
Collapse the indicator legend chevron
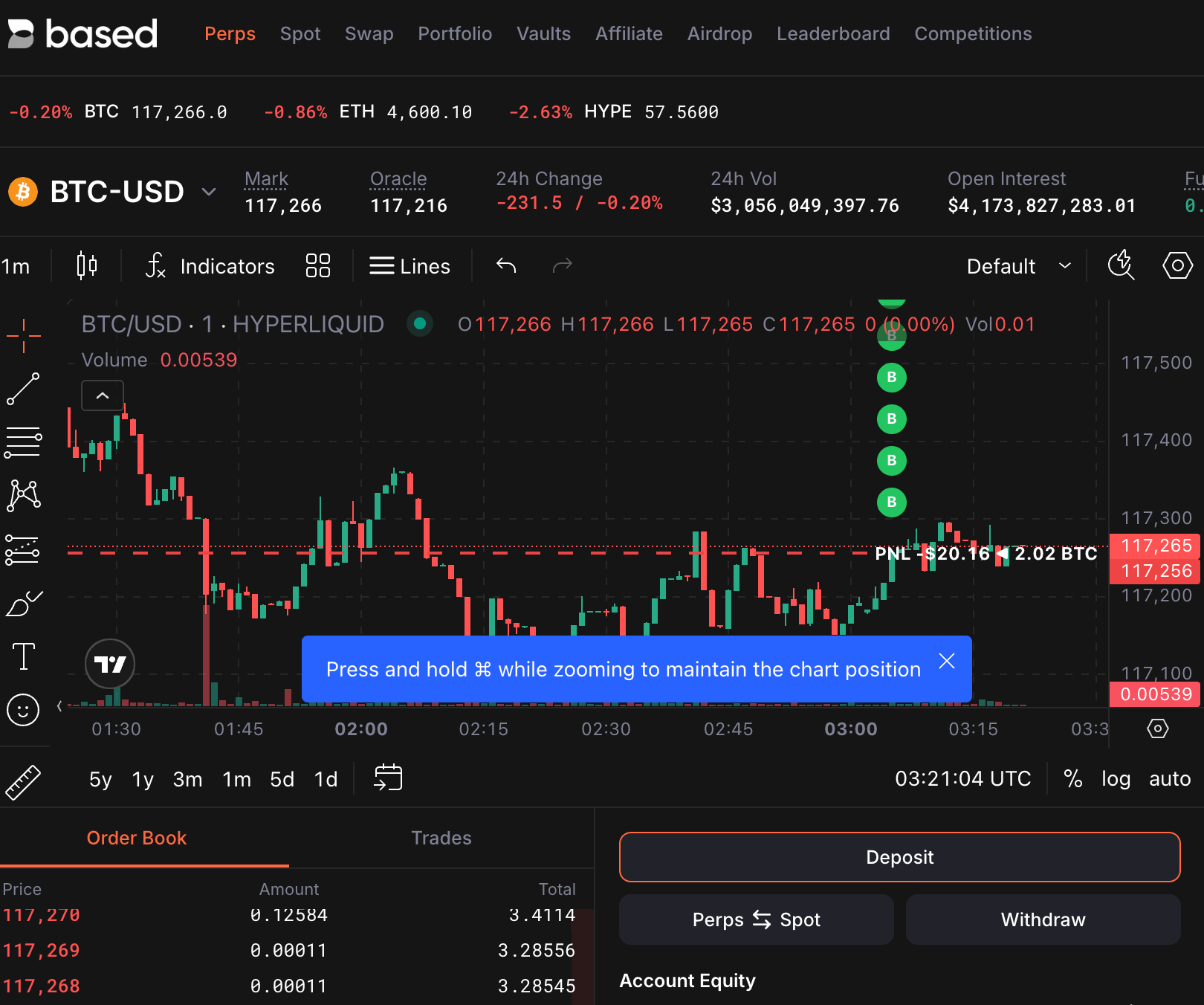coord(103,395)
